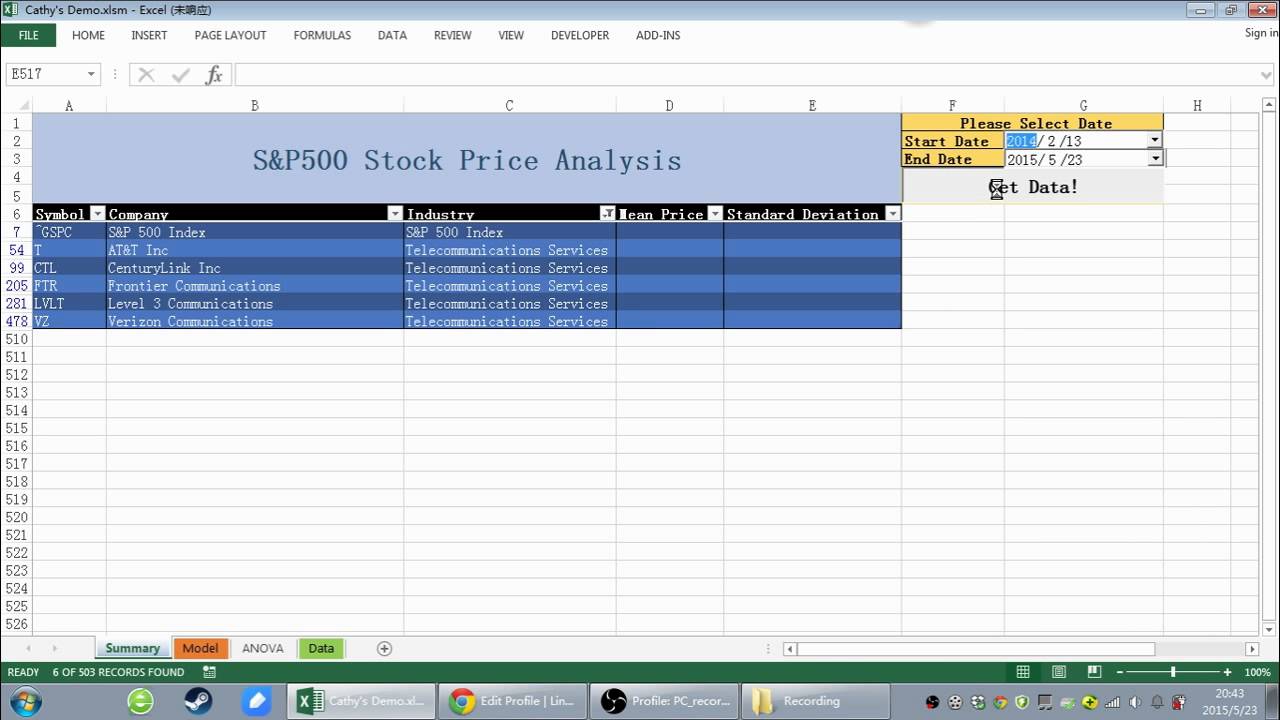
Task: Open the INSERT ribbon tab
Action: pos(149,35)
